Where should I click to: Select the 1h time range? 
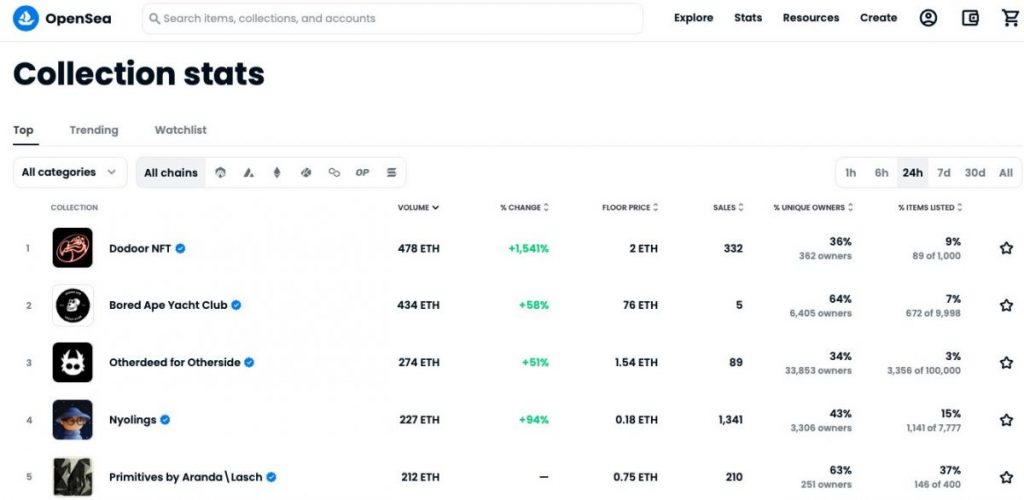click(850, 172)
